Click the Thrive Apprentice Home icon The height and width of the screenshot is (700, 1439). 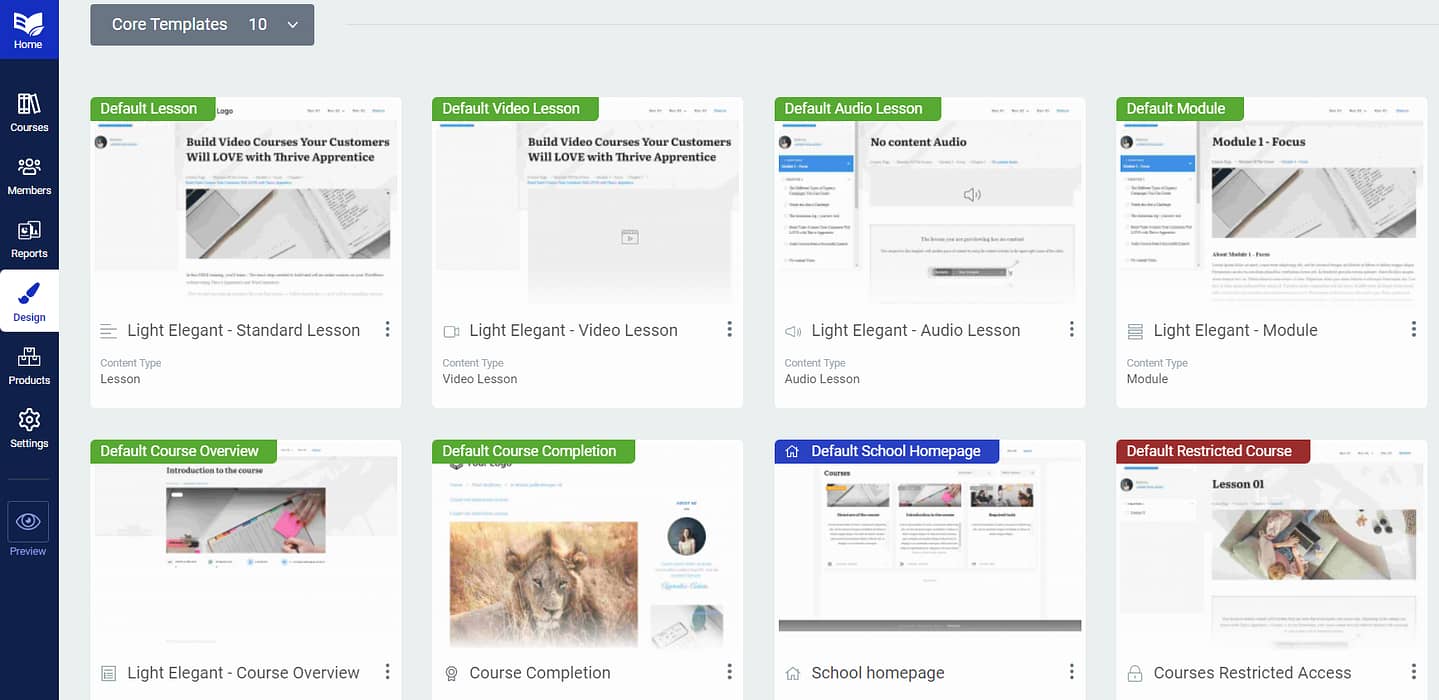point(28,29)
